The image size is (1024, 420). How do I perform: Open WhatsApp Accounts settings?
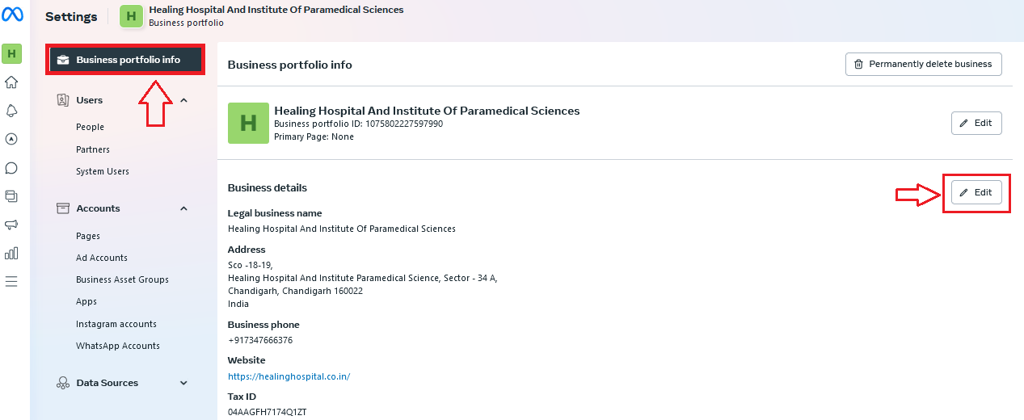pyautogui.click(x=118, y=346)
